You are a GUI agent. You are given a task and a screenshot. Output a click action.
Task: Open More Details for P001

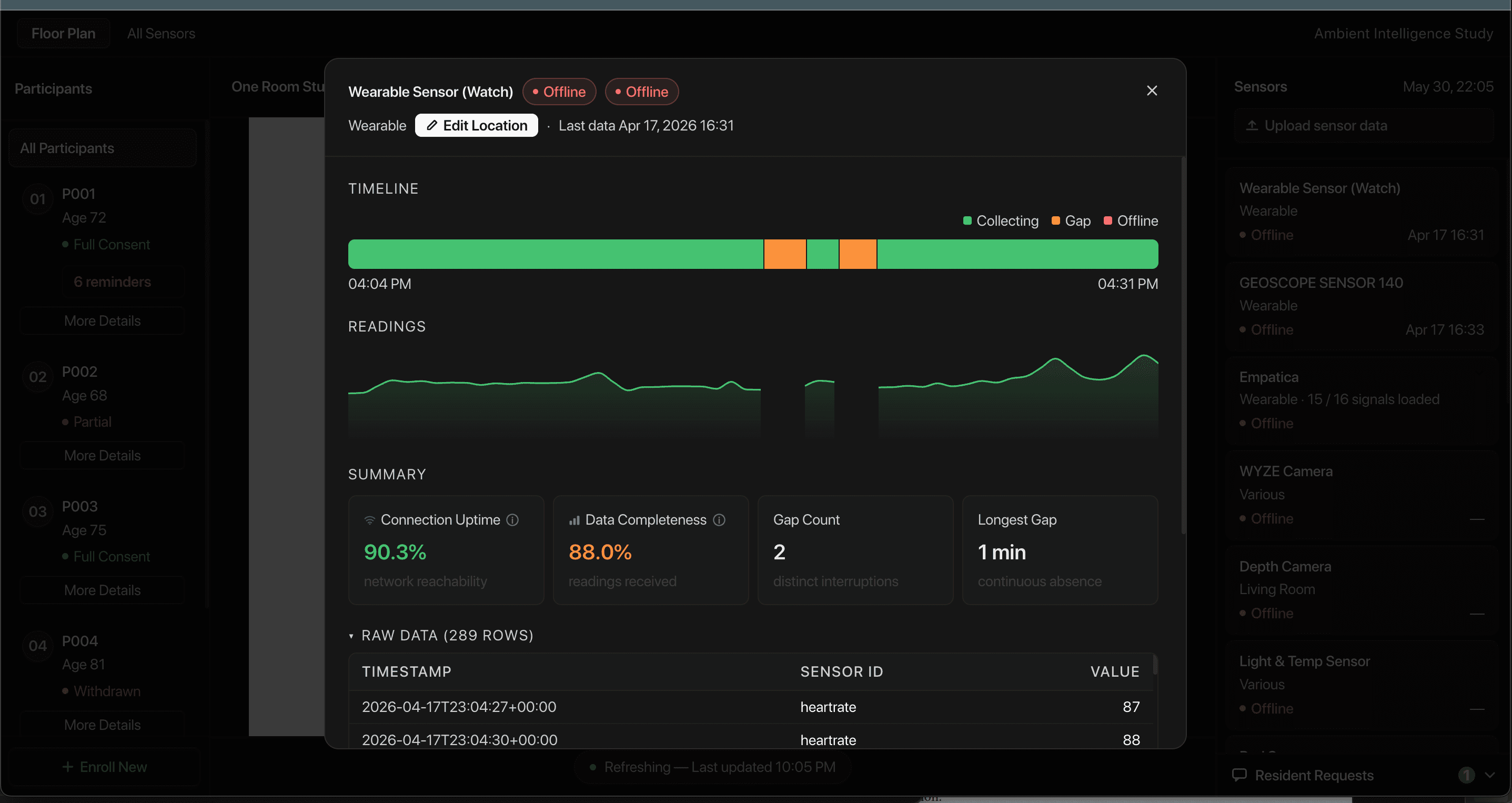click(x=103, y=320)
